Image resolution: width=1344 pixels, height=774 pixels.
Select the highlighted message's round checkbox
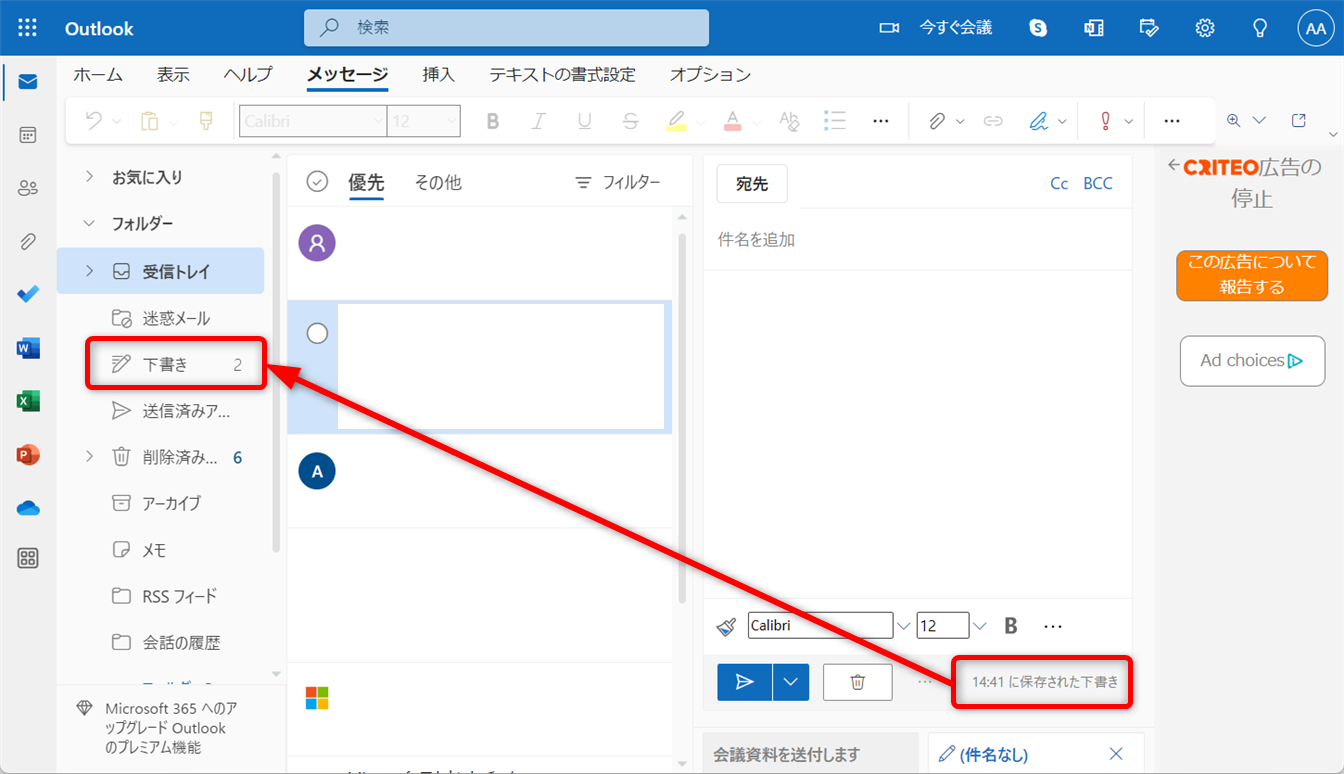click(317, 334)
